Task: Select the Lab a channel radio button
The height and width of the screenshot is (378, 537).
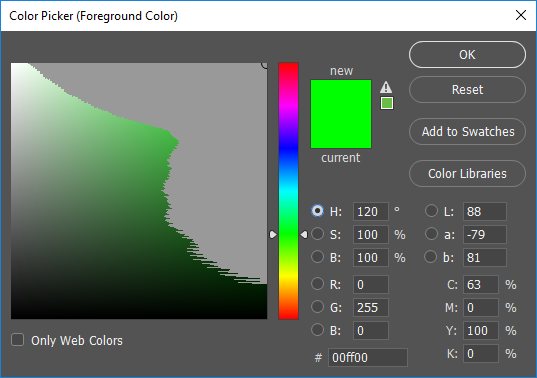Action: 431,234
